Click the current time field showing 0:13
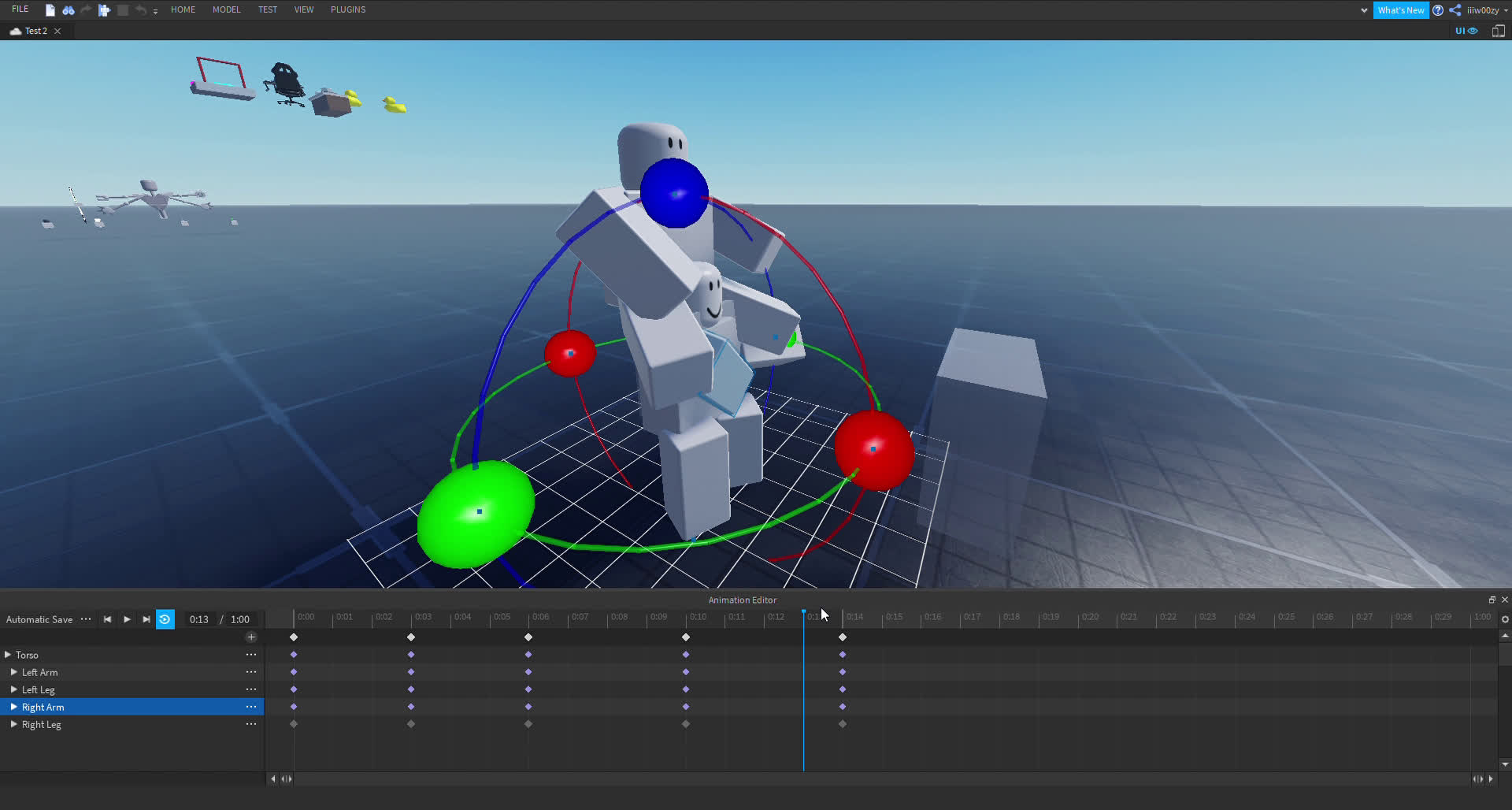Image resolution: width=1512 pixels, height=810 pixels. pos(199,619)
